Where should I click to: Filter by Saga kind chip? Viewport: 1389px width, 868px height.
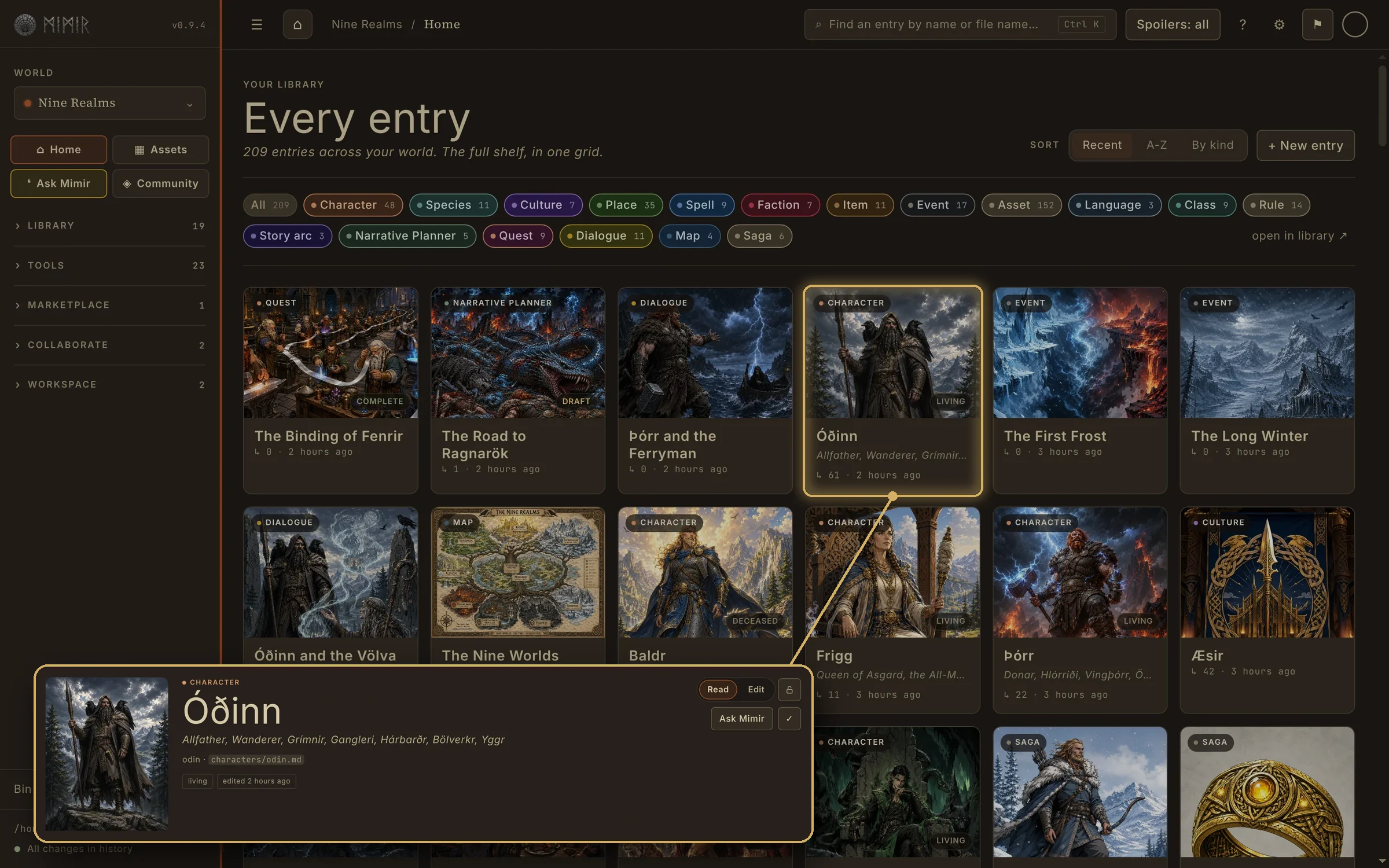[759, 236]
